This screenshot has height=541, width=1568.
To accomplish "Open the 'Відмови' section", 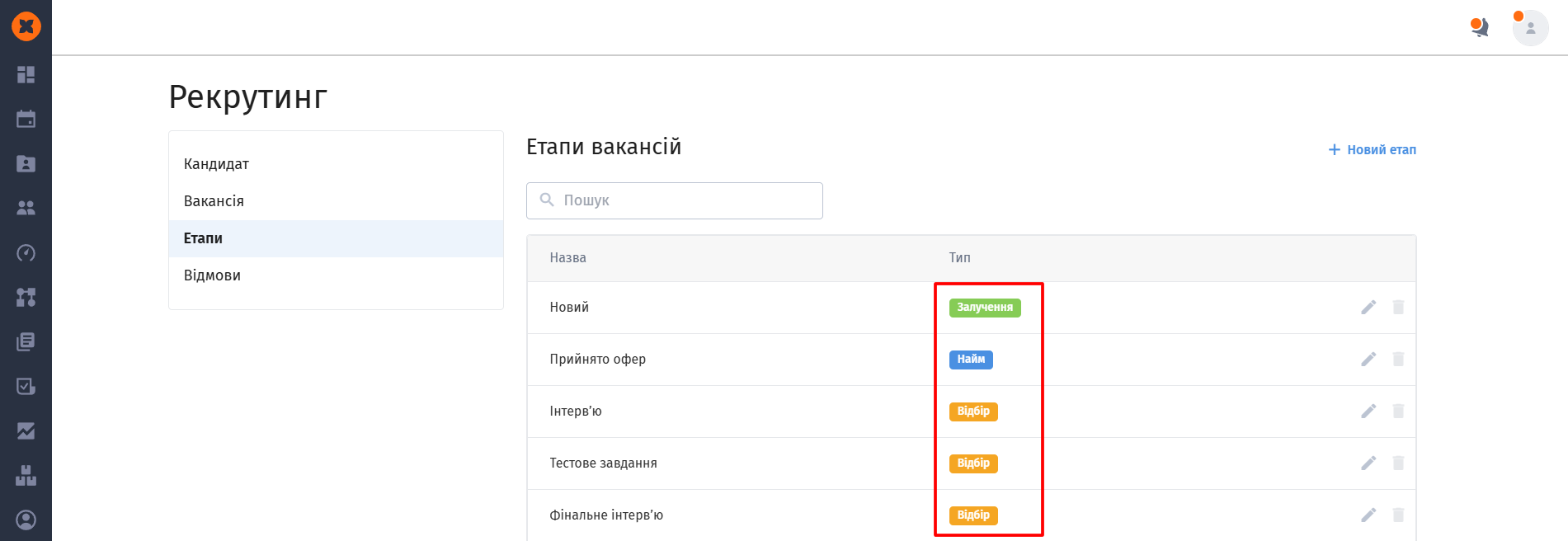I will coord(212,275).
